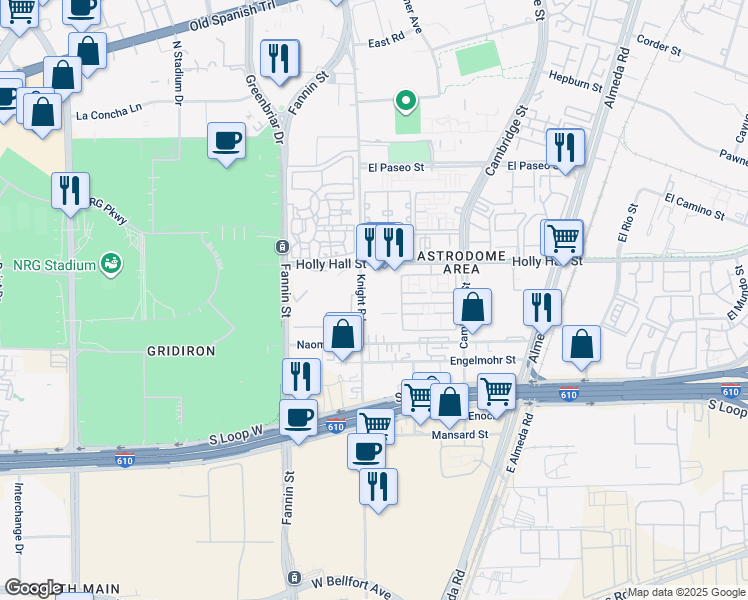
Task: Click the Interchange Dr street label
Action: [x=18, y=518]
